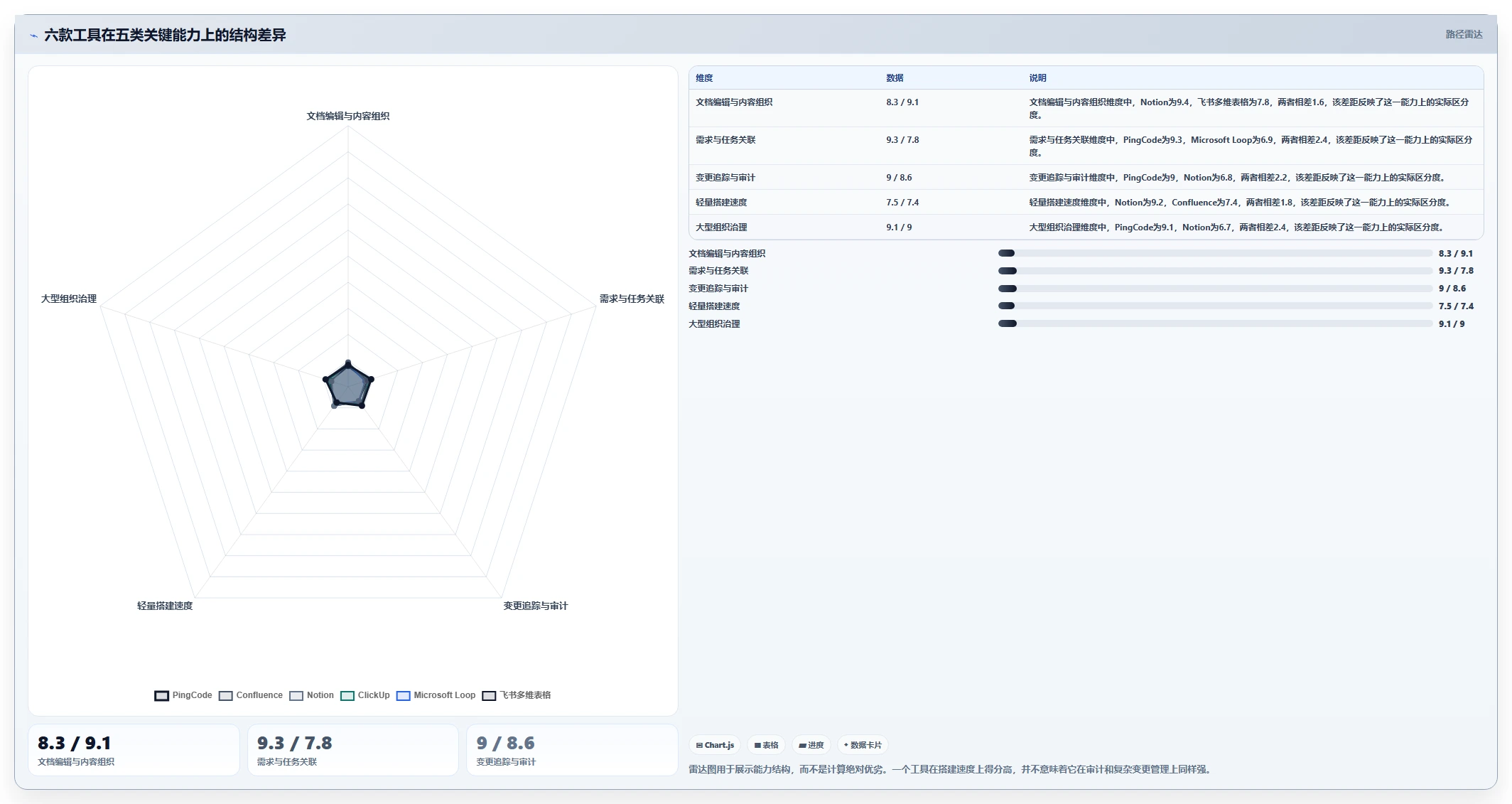Click the page title 六款工具在五类关键能力上的结构差异
The width and height of the screenshot is (1512, 804).
point(165,35)
